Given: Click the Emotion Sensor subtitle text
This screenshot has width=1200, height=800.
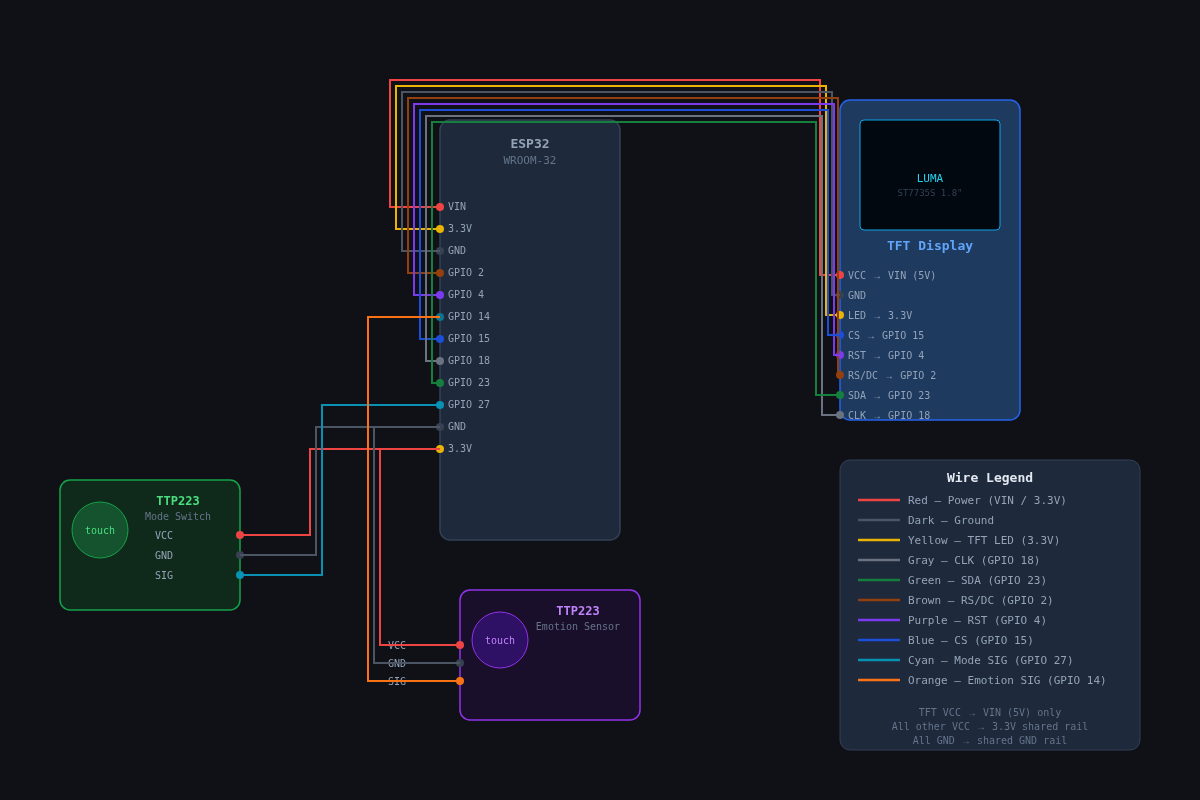Looking at the screenshot, I should 578,627.
